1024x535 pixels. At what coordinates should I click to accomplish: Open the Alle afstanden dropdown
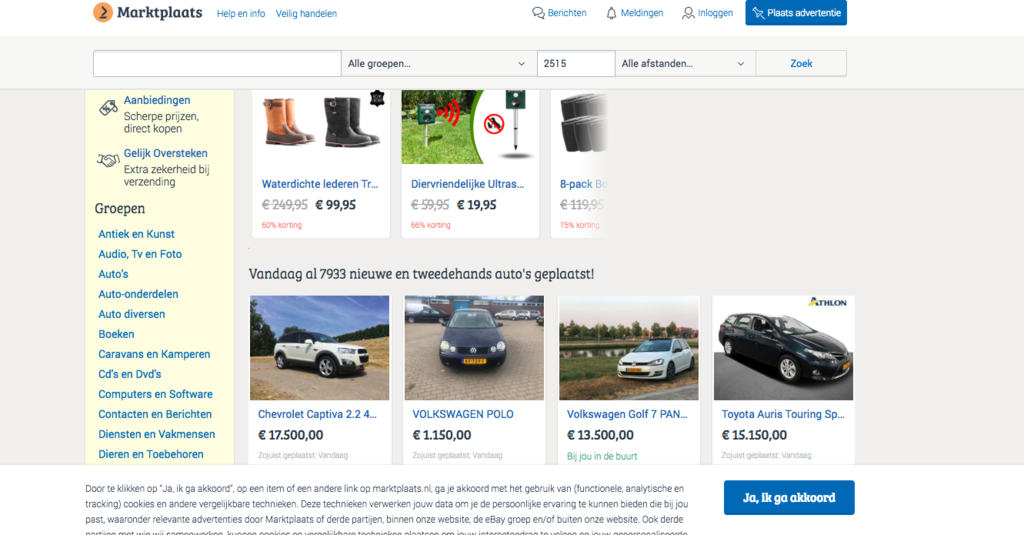click(x=685, y=63)
